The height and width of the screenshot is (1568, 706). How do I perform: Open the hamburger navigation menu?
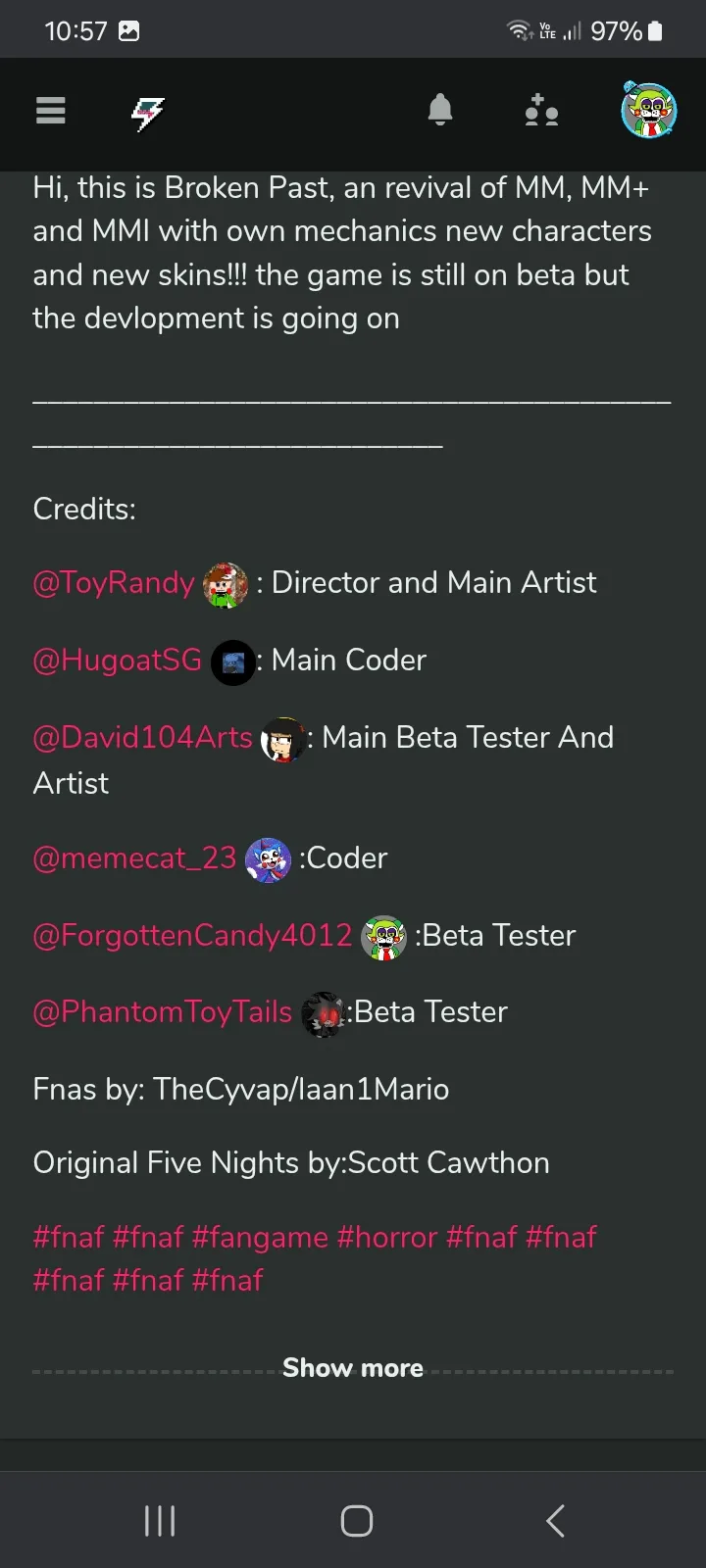(x=51, y=112)
